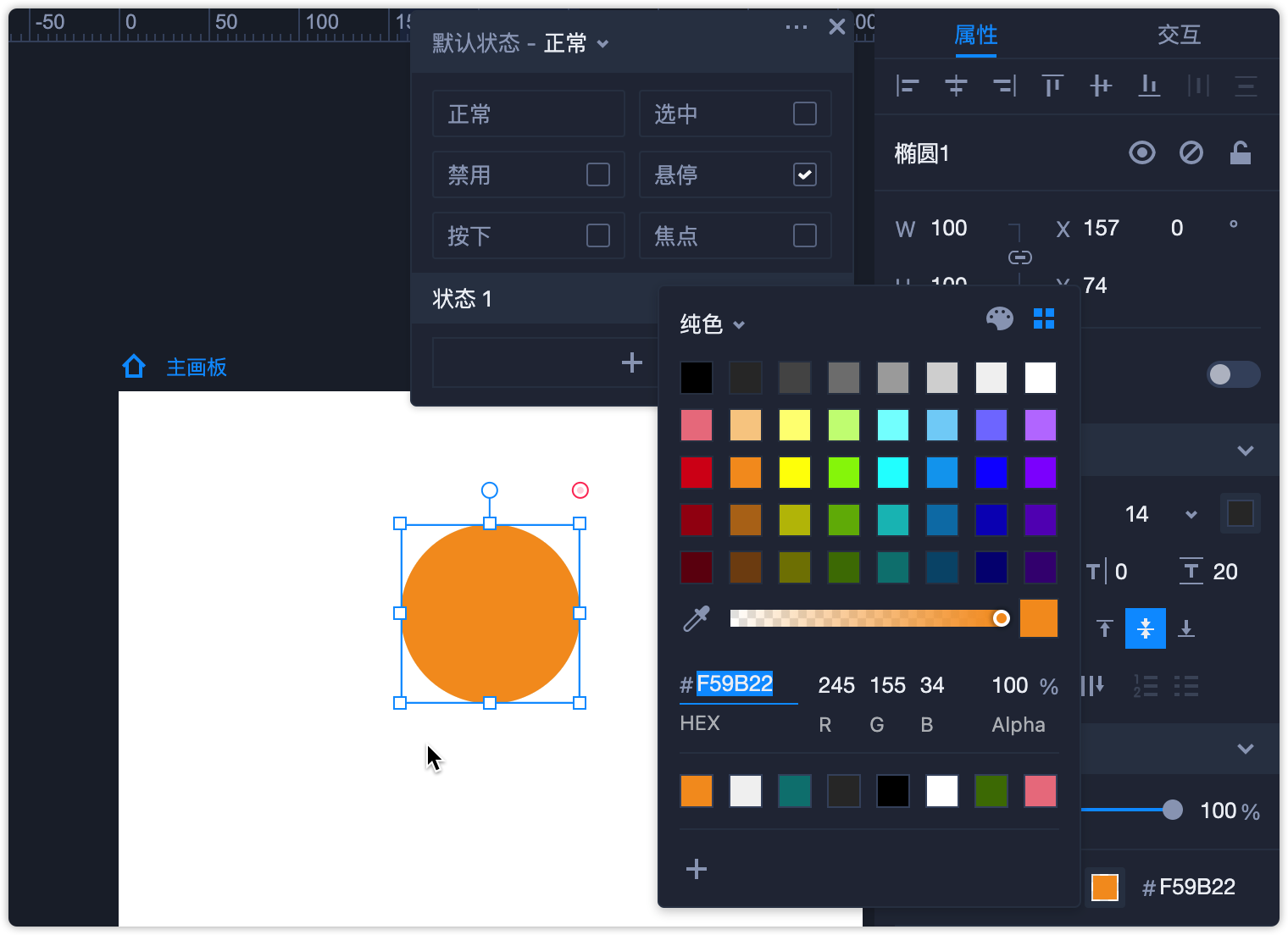1288x935 pixels.
Task: Check the 禁用 state checkbox
Action: pyautogui.click(x=597, y=174)
